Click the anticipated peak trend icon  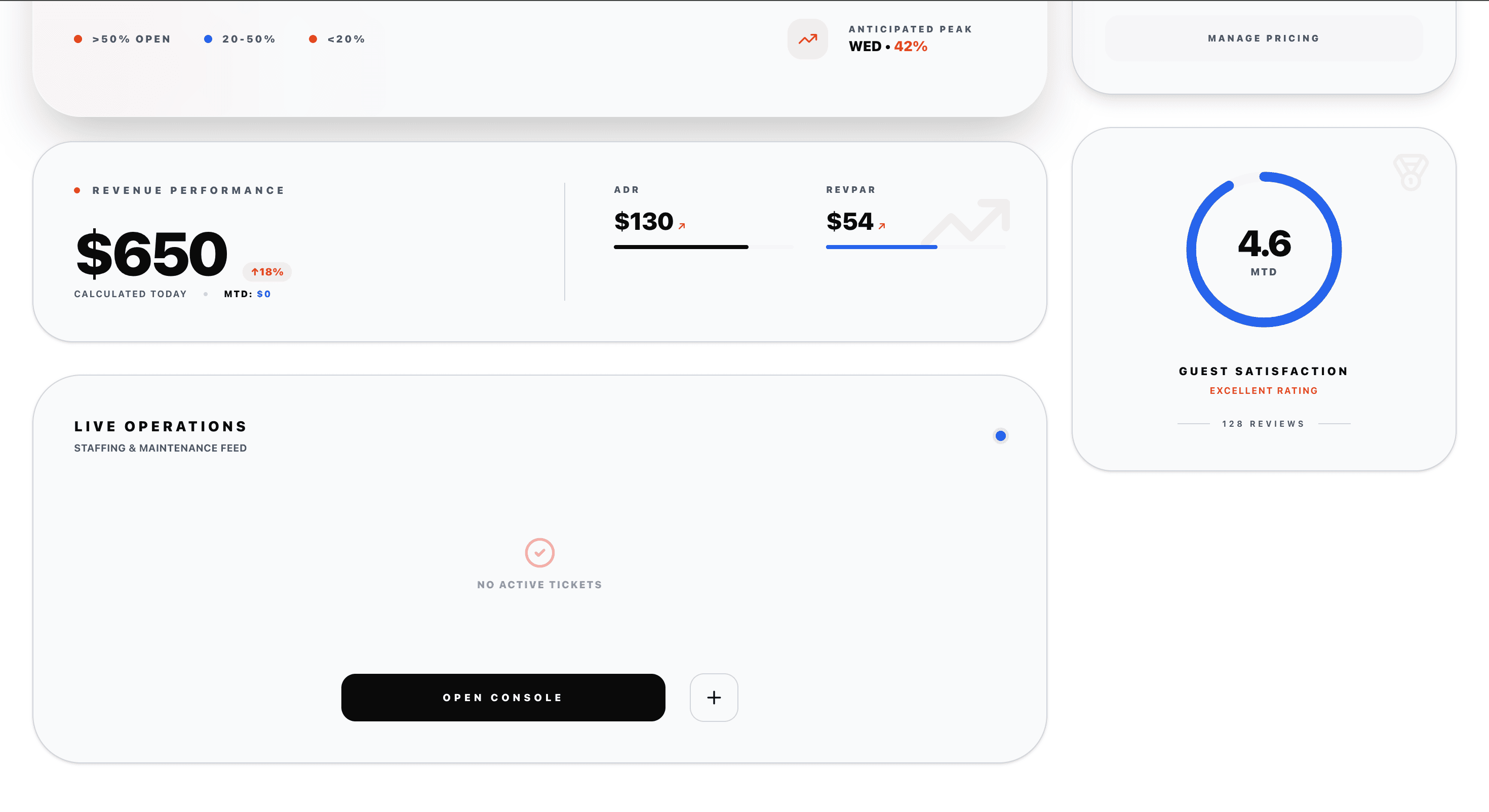coord(807,38)
